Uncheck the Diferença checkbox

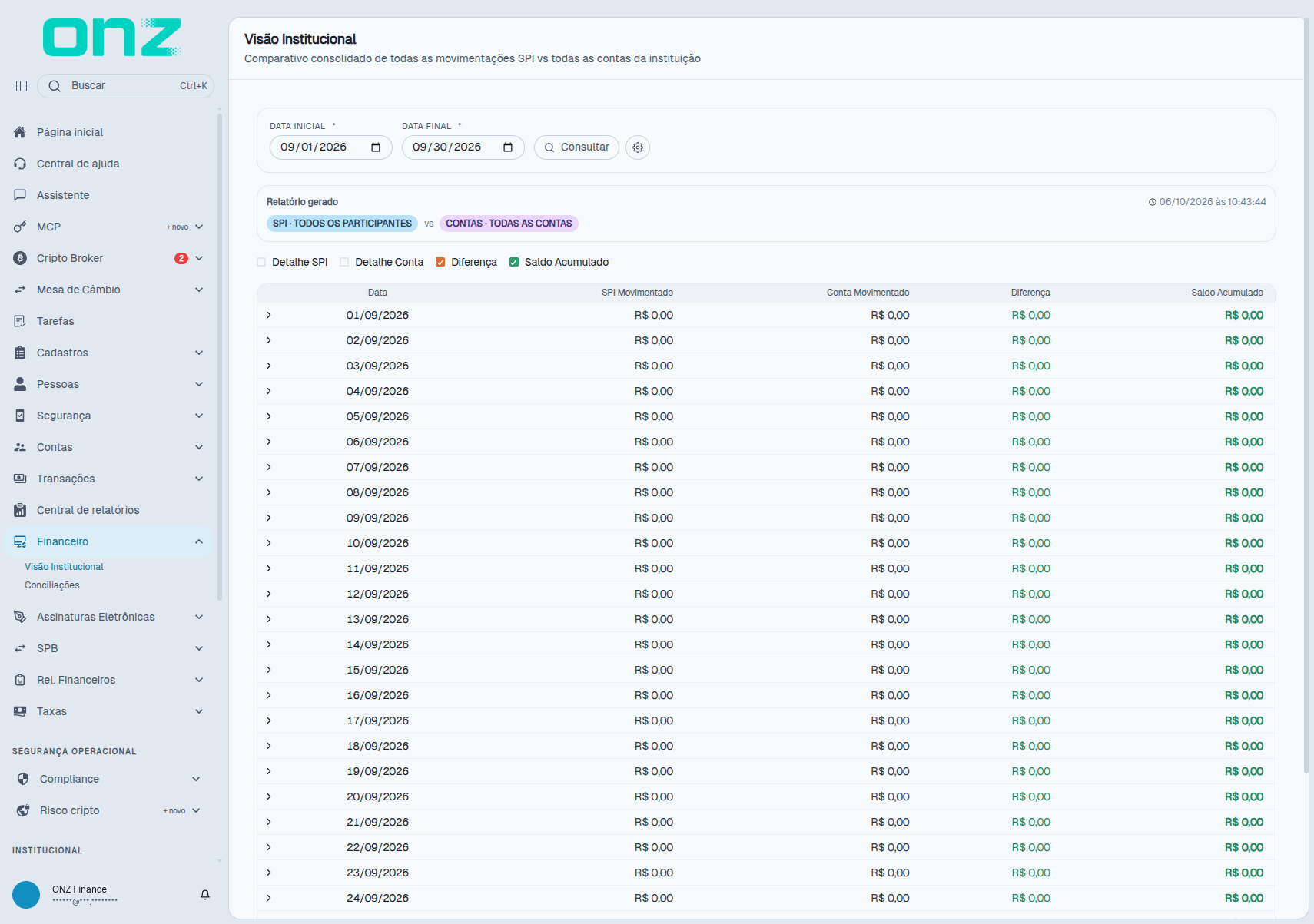pyautogui.click(x=440, y=262)
